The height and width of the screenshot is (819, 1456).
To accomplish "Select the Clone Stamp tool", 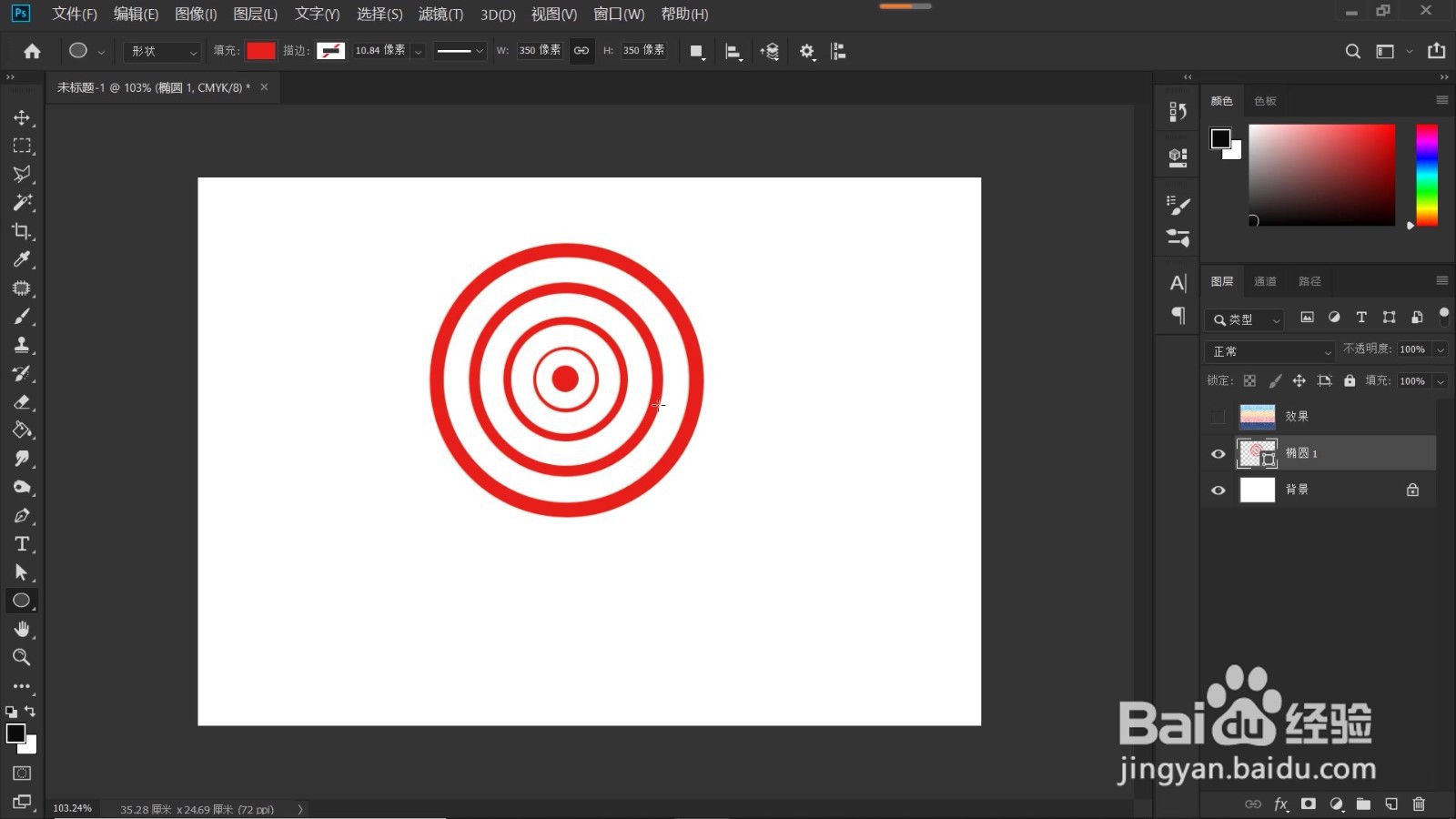I will point(22,345).
